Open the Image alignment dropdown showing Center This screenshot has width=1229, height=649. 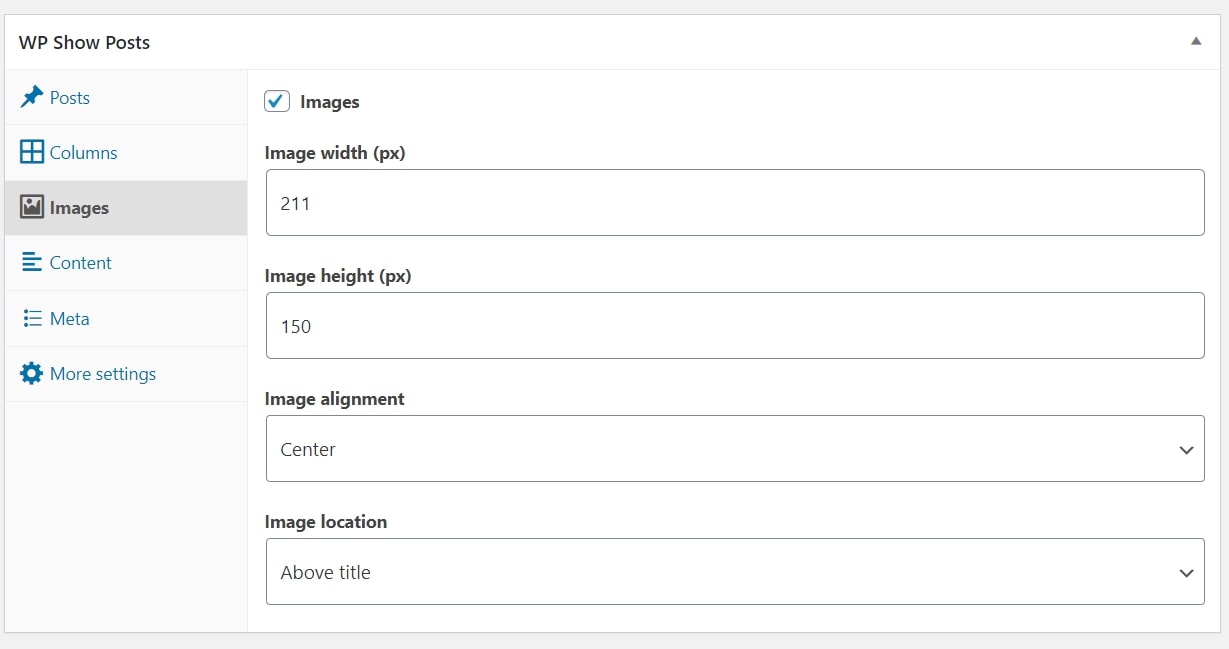point(735,448)
